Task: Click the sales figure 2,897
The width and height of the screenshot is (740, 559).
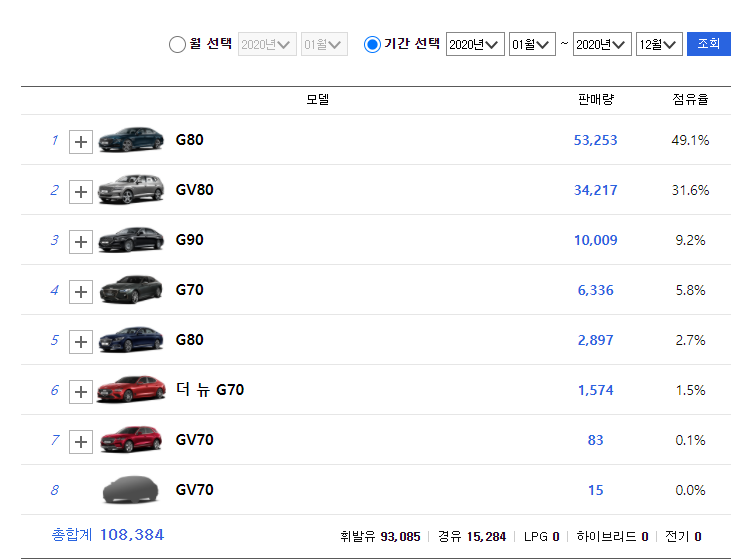Action: point(595,340)
